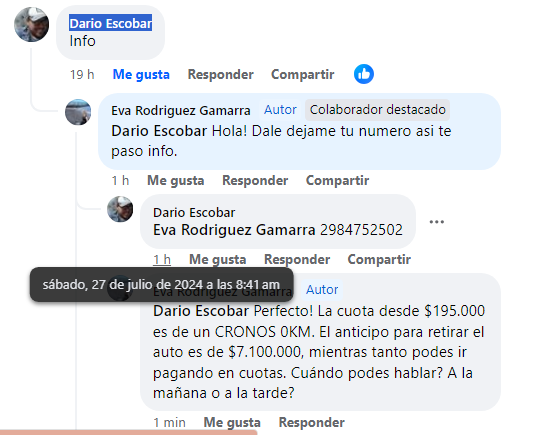Open Dario Escobar's top profile picture
Image resolution: width=535 pixels, height=435 pixels.
[x=31, y=25]
